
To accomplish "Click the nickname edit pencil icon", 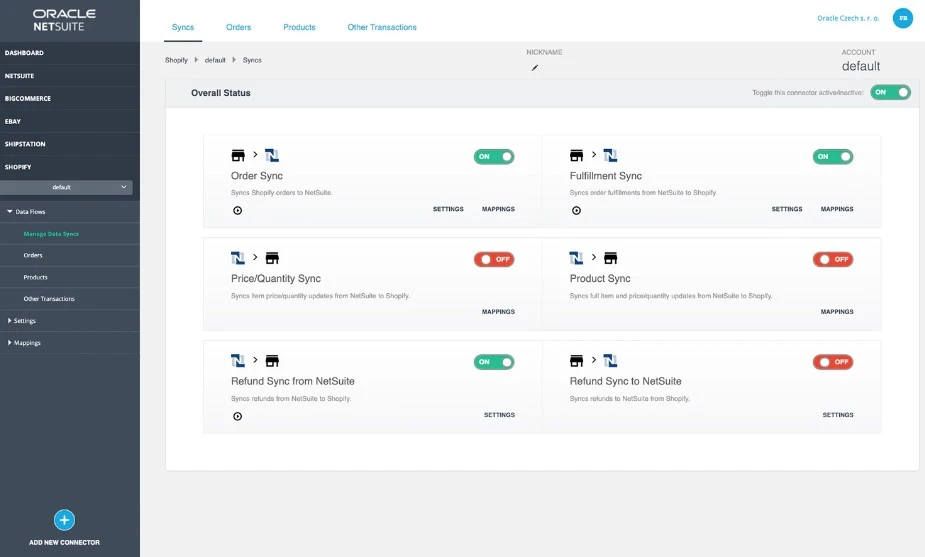I will tap(535, 67).
